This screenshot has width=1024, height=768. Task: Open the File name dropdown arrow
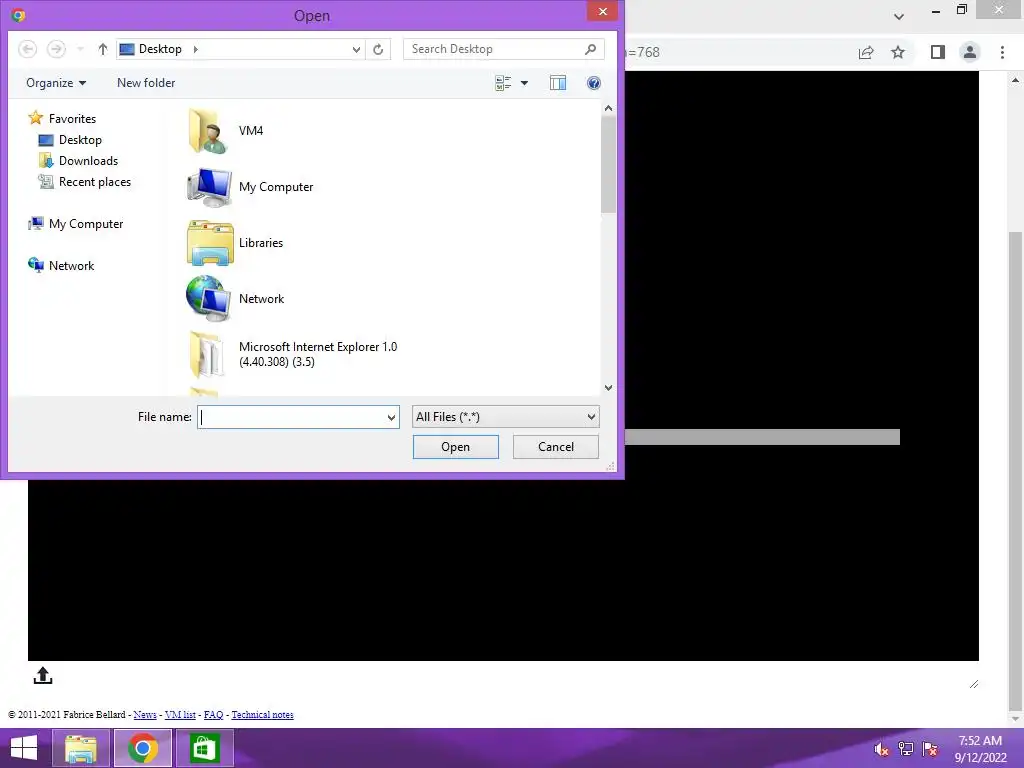[391, 417]
